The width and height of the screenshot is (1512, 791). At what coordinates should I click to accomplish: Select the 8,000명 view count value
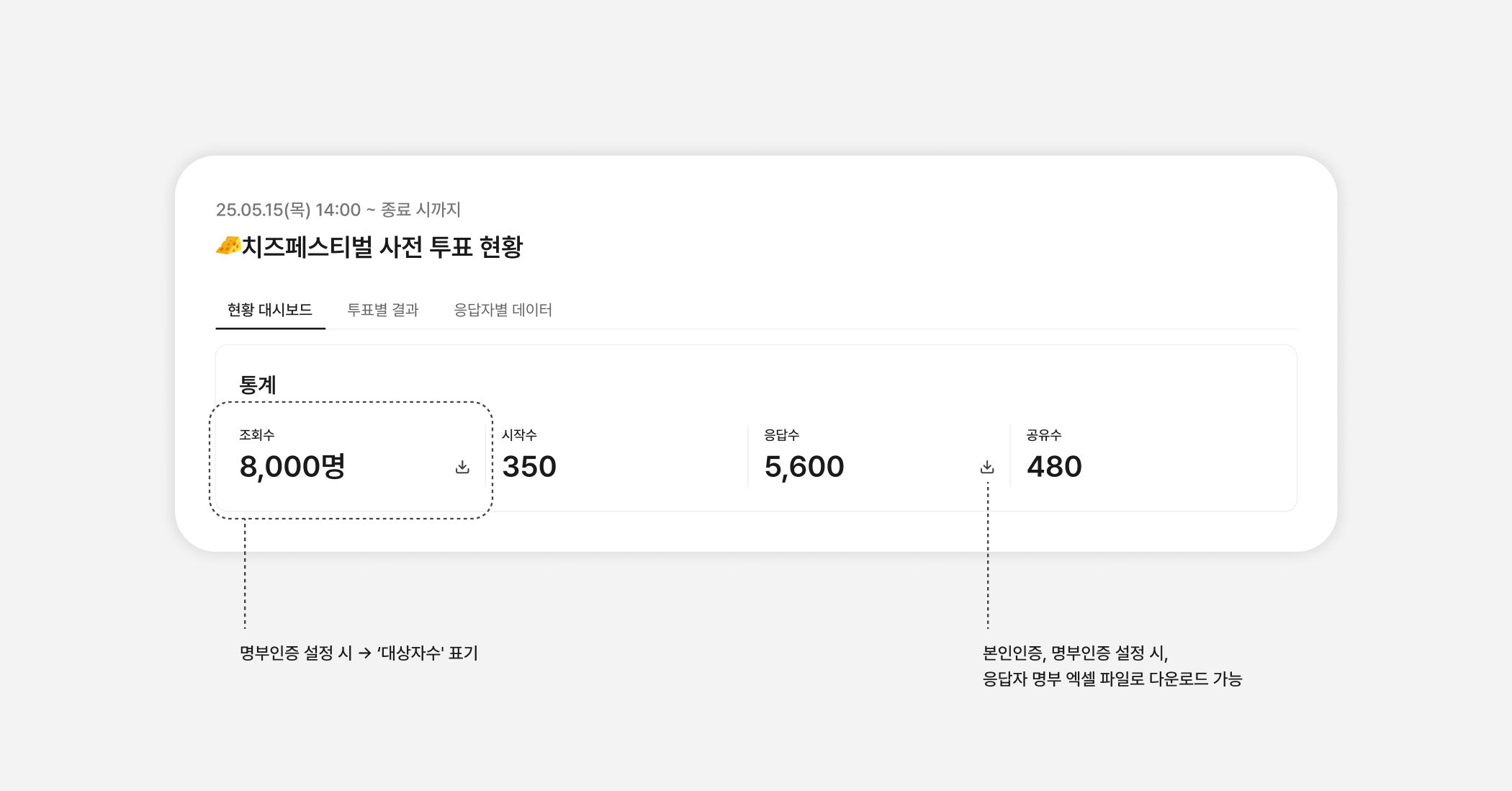[x=292, y=467]
